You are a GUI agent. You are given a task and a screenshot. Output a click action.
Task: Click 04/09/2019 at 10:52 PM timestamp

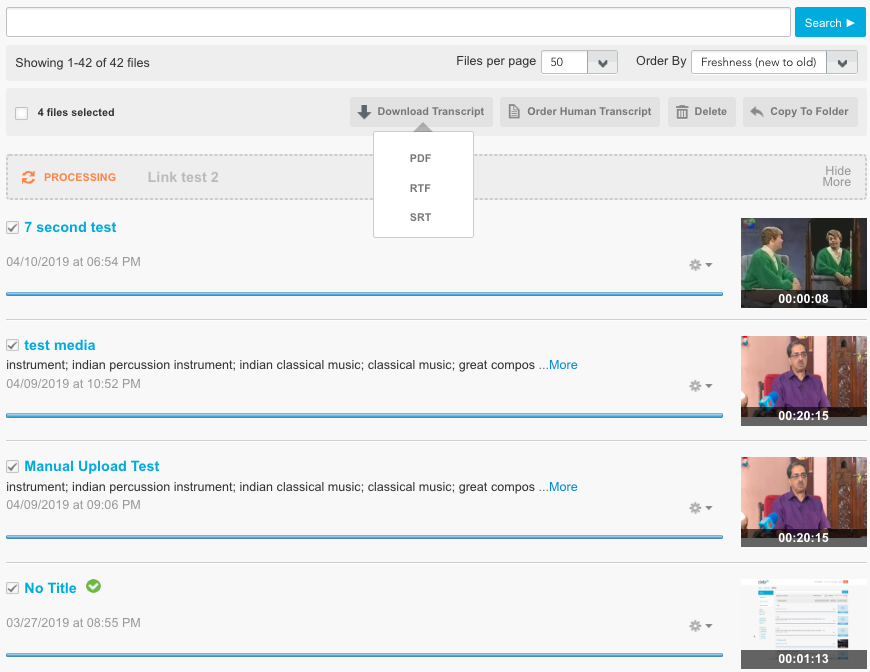click(73, 384)
